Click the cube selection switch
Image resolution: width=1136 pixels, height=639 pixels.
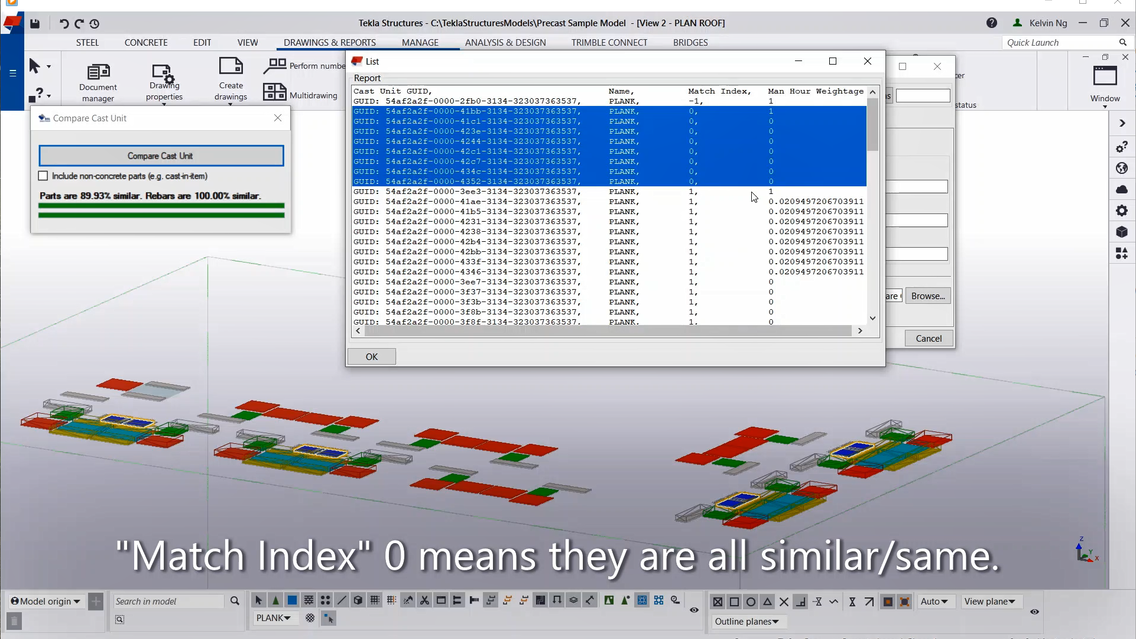358,601
